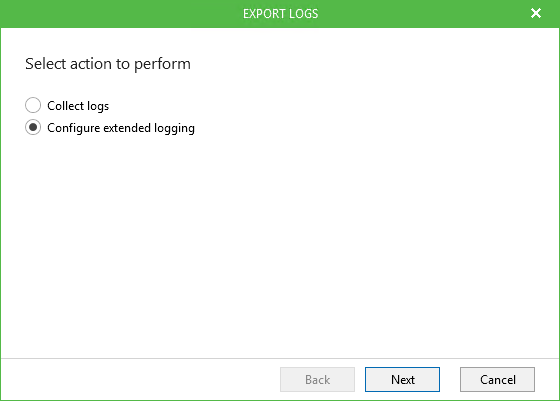Advance the wizard by clicking Next
The image size is (560, 401).
[402, 379]
